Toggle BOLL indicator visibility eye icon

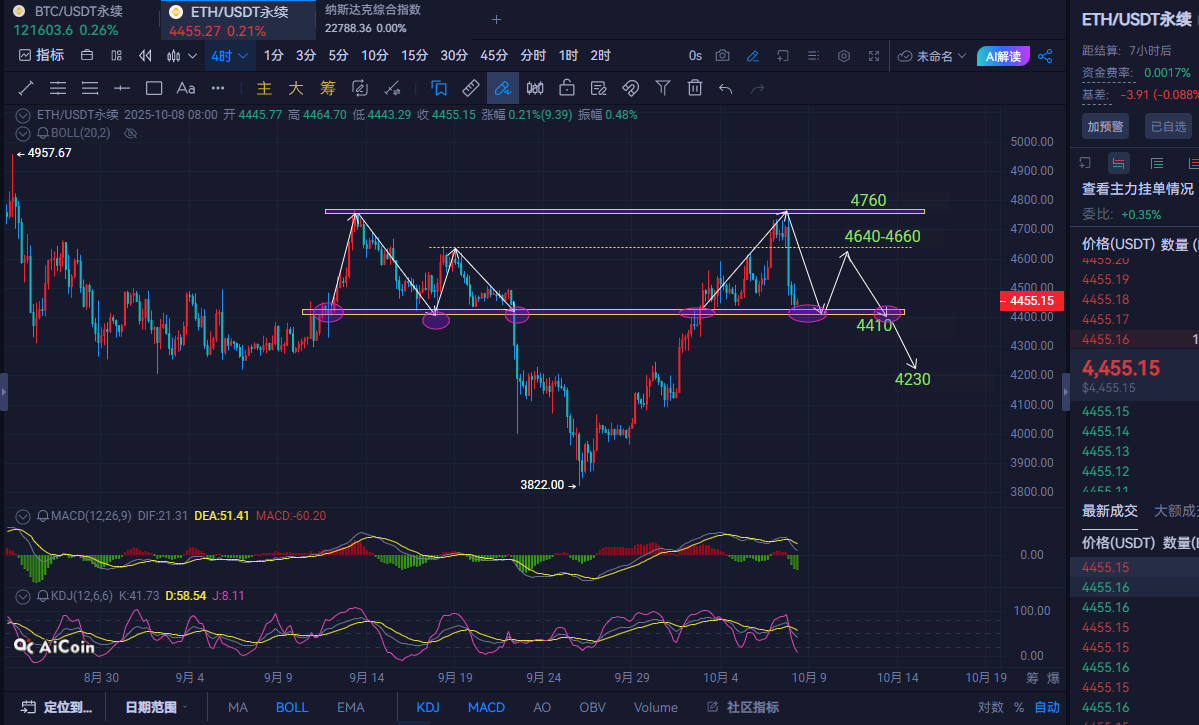coord(130,133)
